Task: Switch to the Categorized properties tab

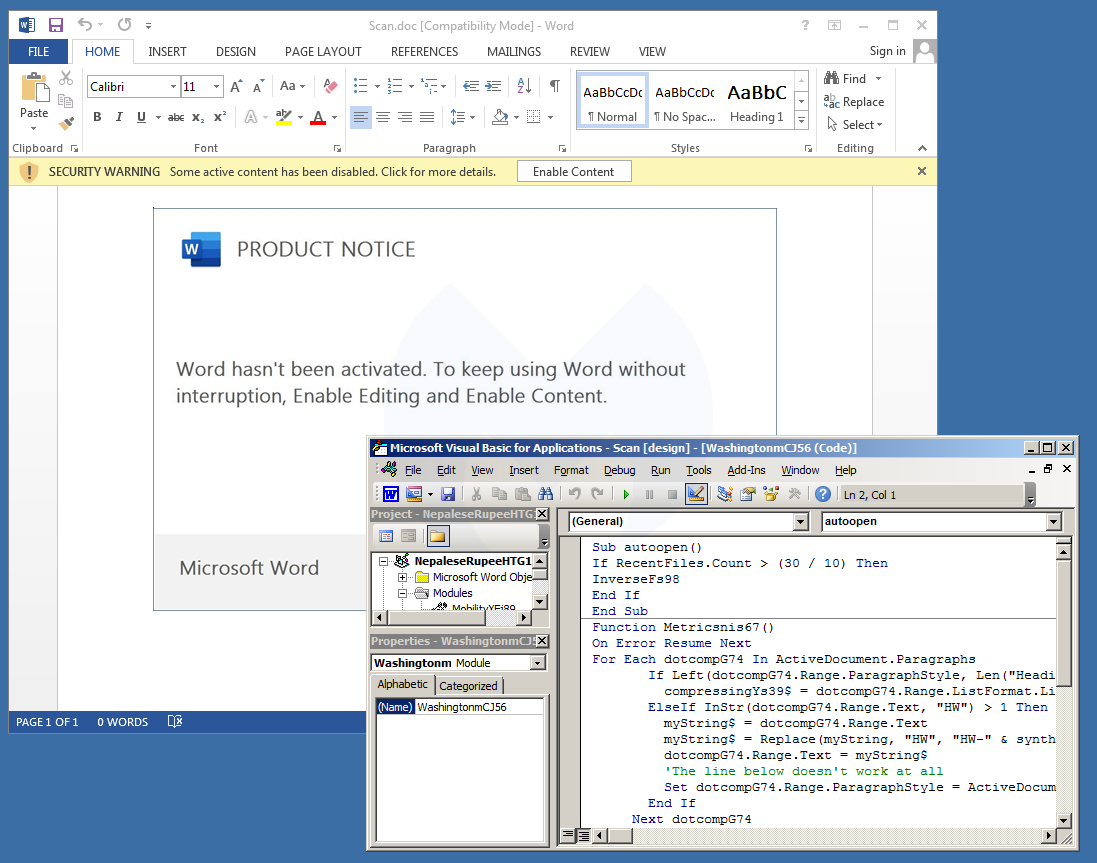Action: click(468, 686)
